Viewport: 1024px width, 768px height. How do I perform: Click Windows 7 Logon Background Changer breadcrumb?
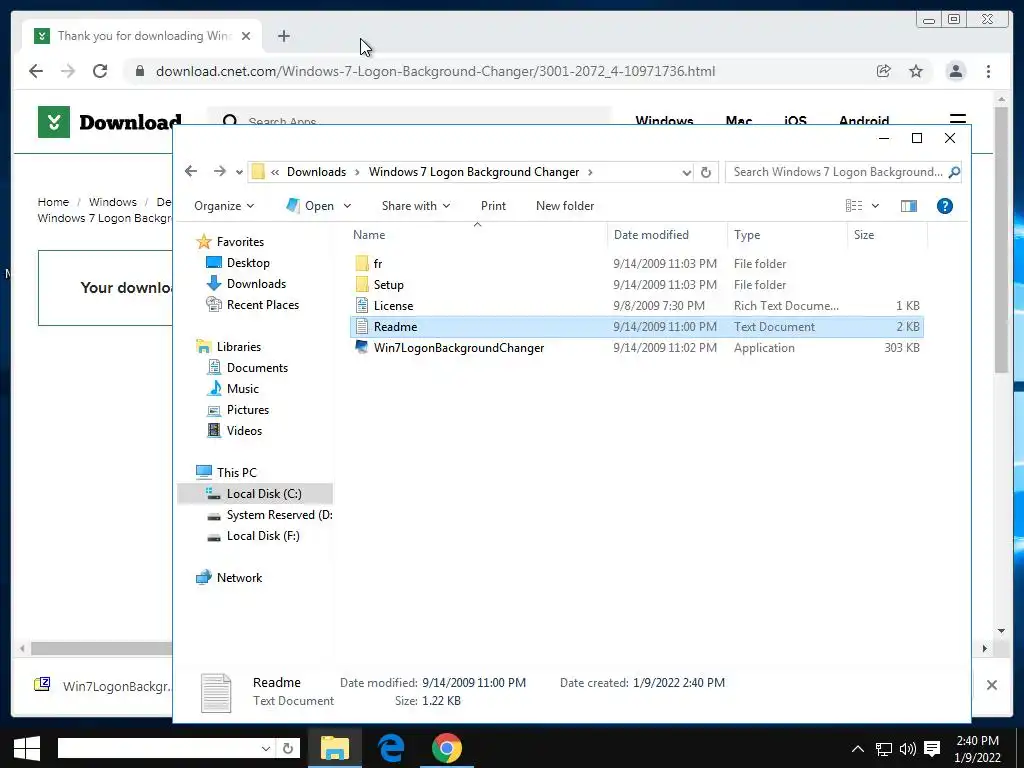(x=473, y=172)
